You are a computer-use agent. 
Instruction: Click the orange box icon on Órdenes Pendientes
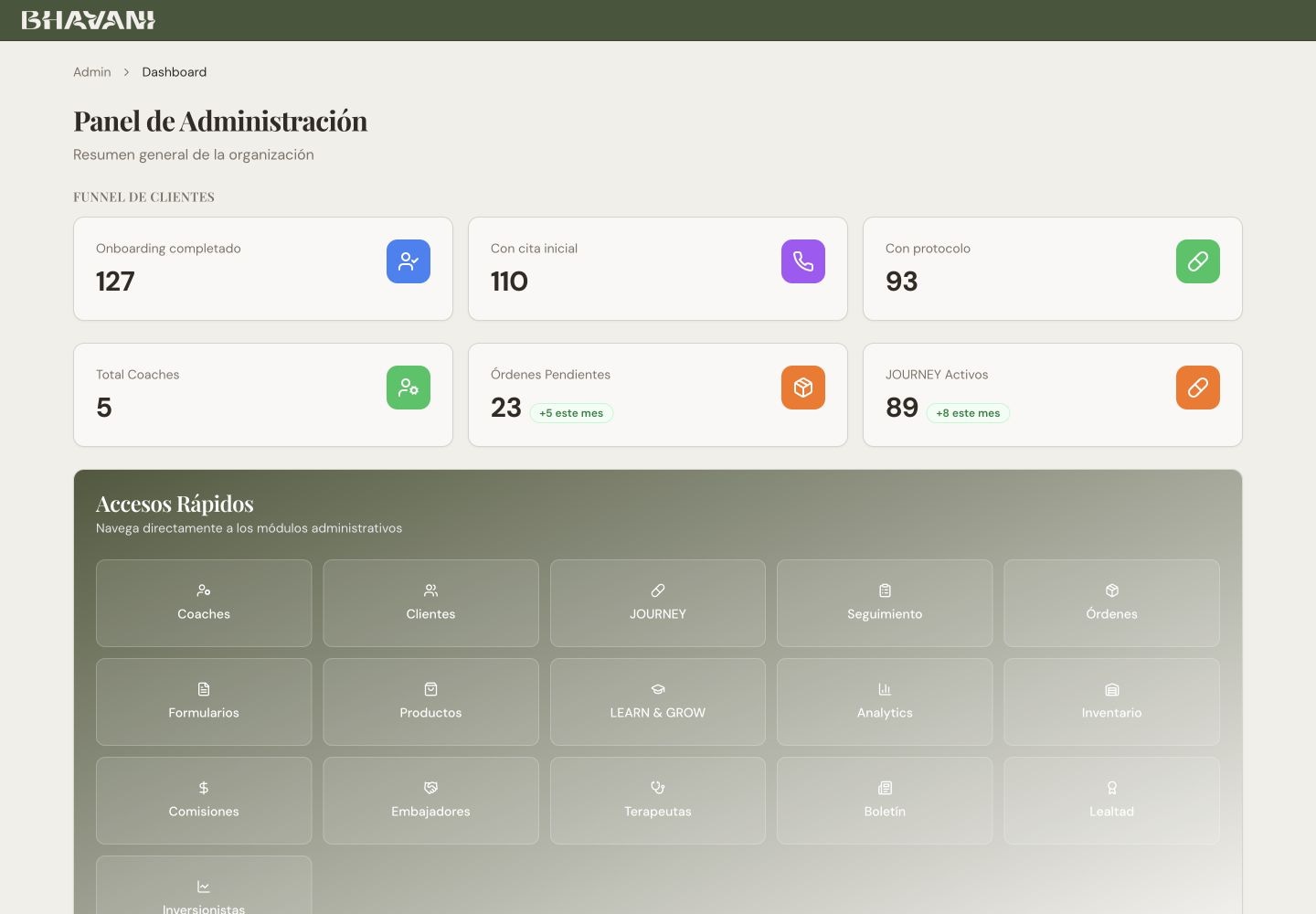pyautogui.click(x=803, y=388)
